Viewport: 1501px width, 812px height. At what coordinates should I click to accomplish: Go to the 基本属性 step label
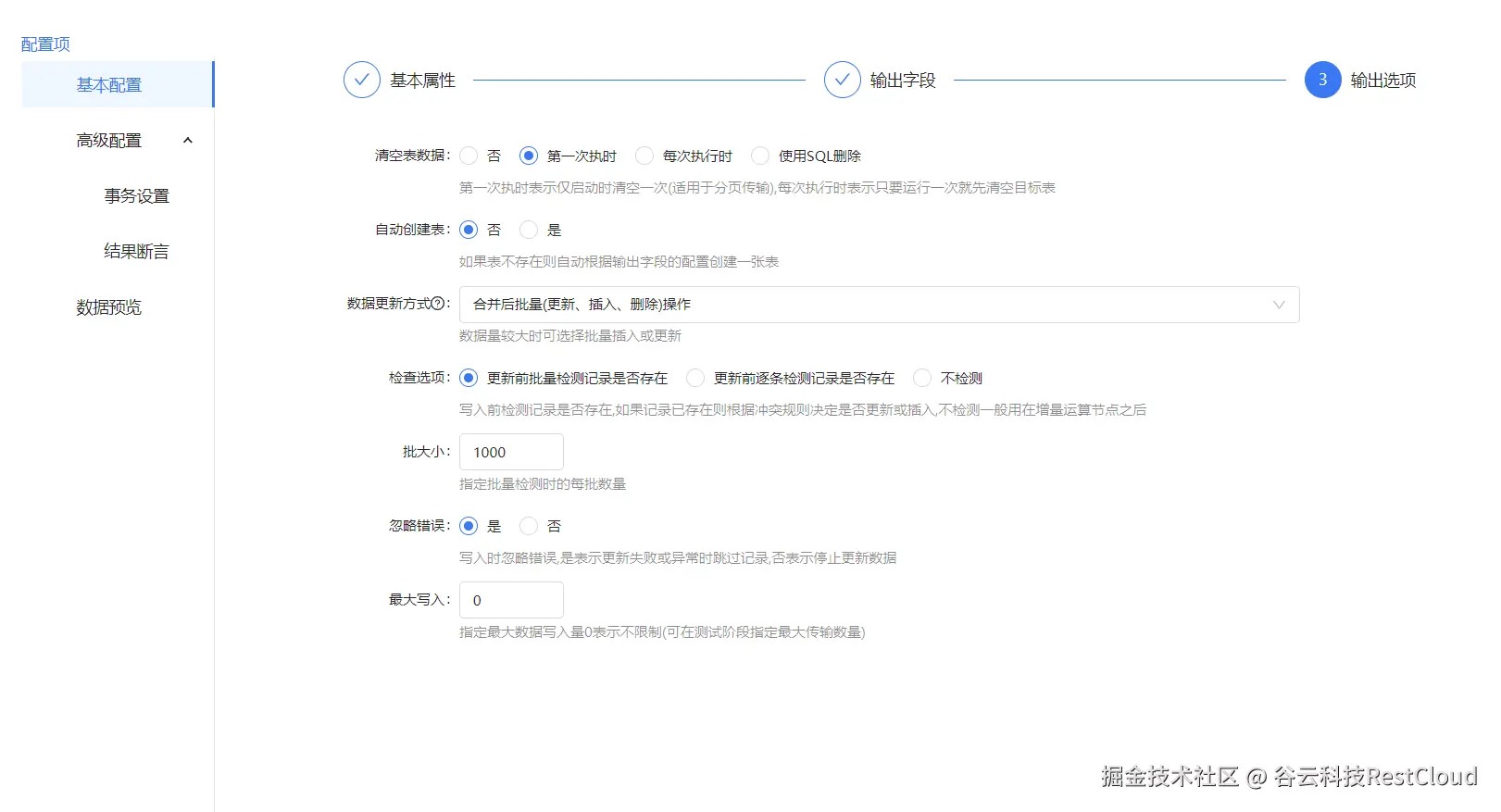pyautogui.click(x=422, y=81)
